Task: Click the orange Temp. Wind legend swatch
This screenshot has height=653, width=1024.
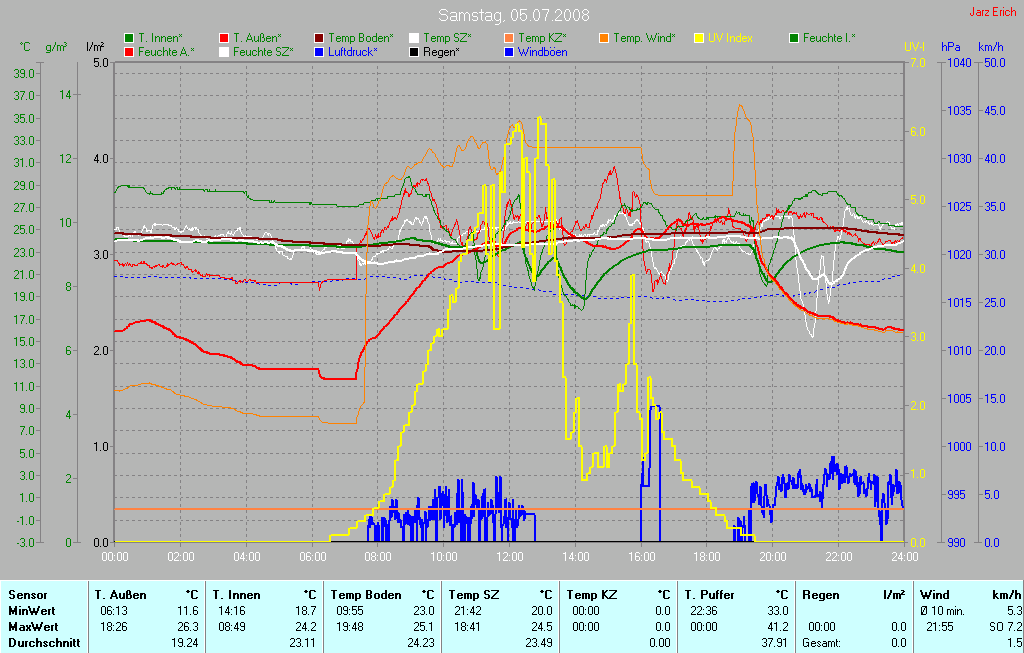Action: coord(604,38)
